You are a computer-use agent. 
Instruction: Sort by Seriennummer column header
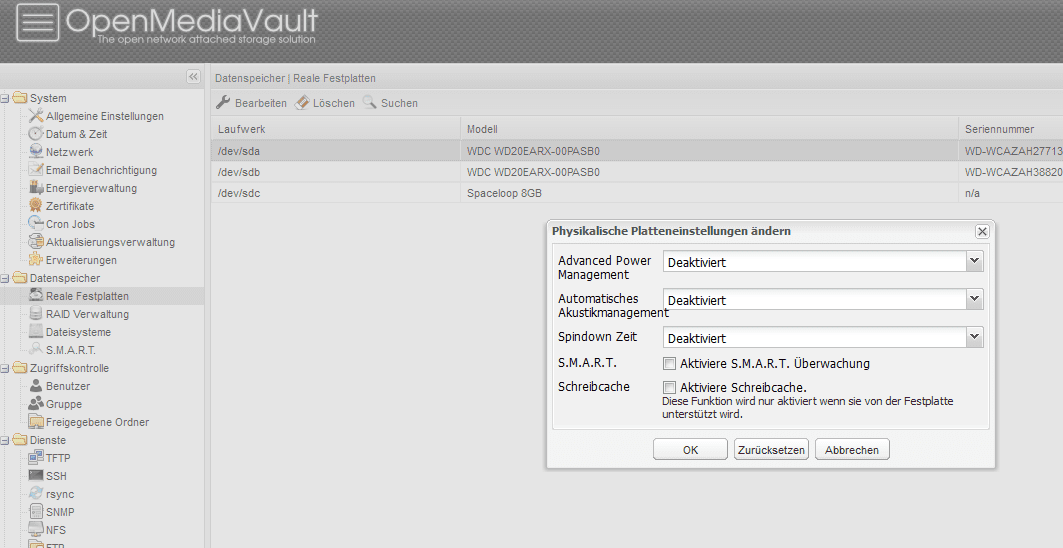click(1011, 129)
